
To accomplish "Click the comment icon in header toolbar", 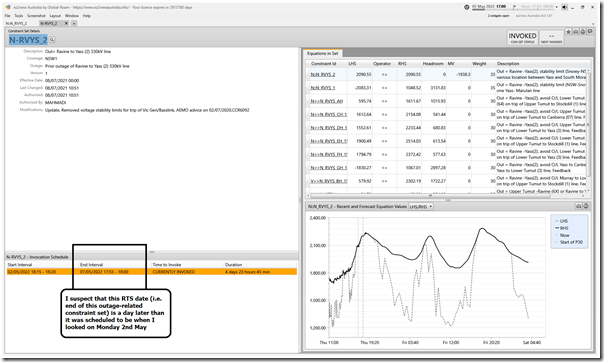I will (590, 32).
